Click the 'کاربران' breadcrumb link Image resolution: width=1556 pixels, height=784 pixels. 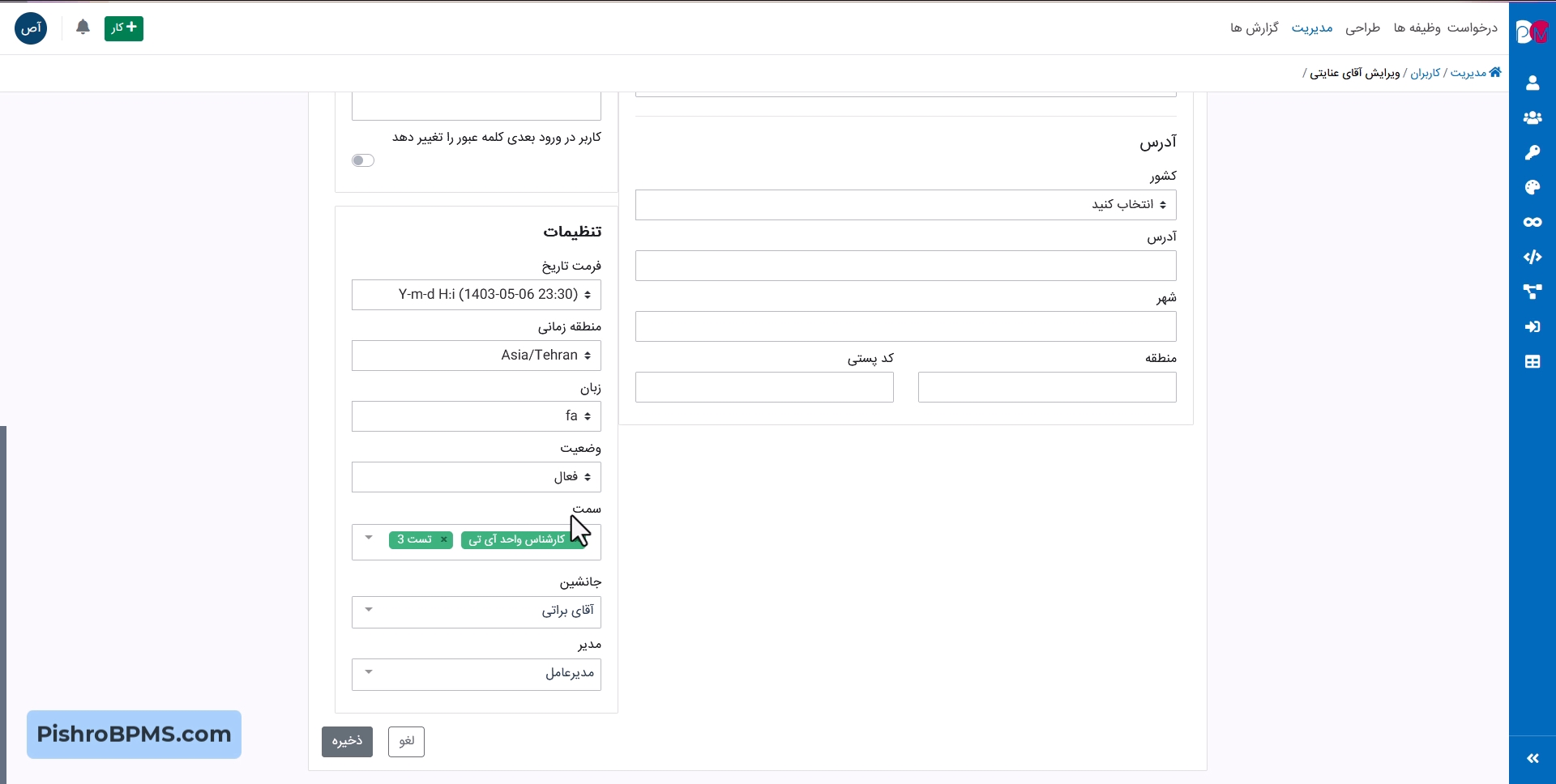coord(1425,73)
